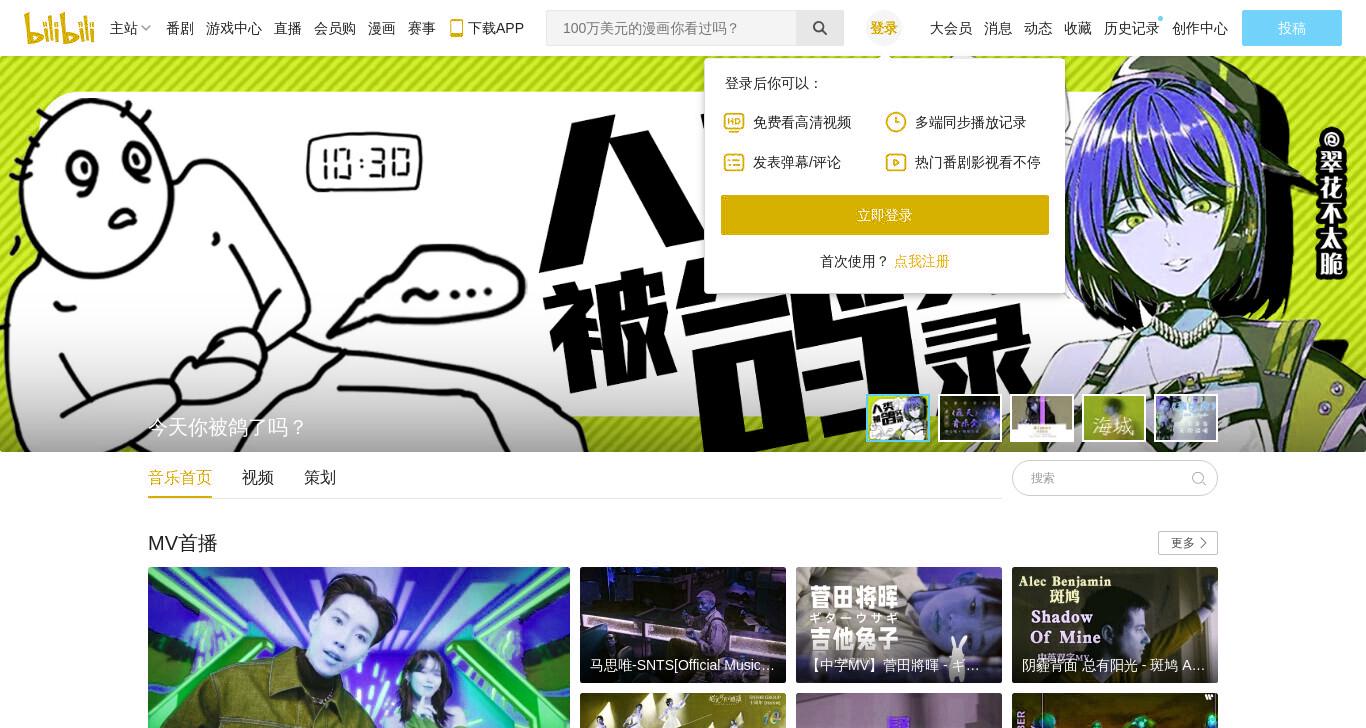Select the second banner carousel thumbnail

970,418
